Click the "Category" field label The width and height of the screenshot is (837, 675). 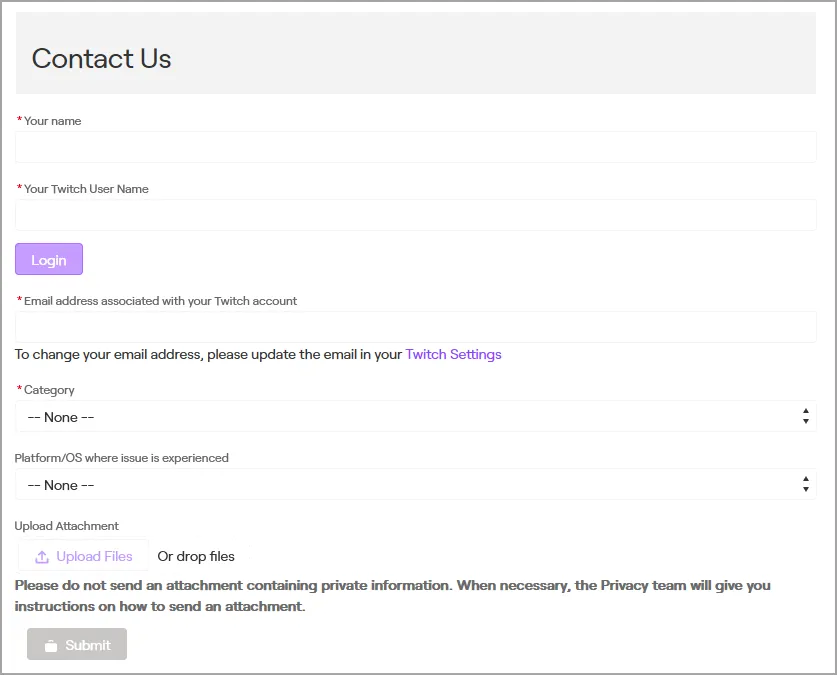[49, 390]
